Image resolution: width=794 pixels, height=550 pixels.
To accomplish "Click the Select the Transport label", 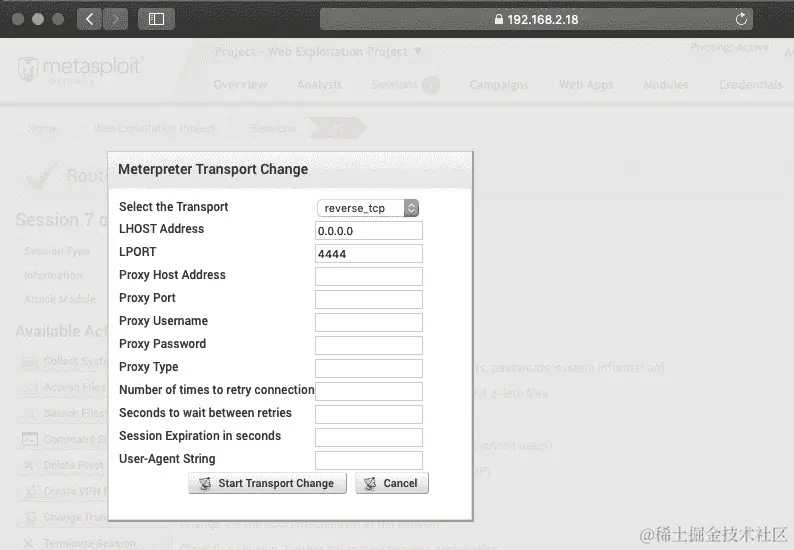I will pos(174,207).
